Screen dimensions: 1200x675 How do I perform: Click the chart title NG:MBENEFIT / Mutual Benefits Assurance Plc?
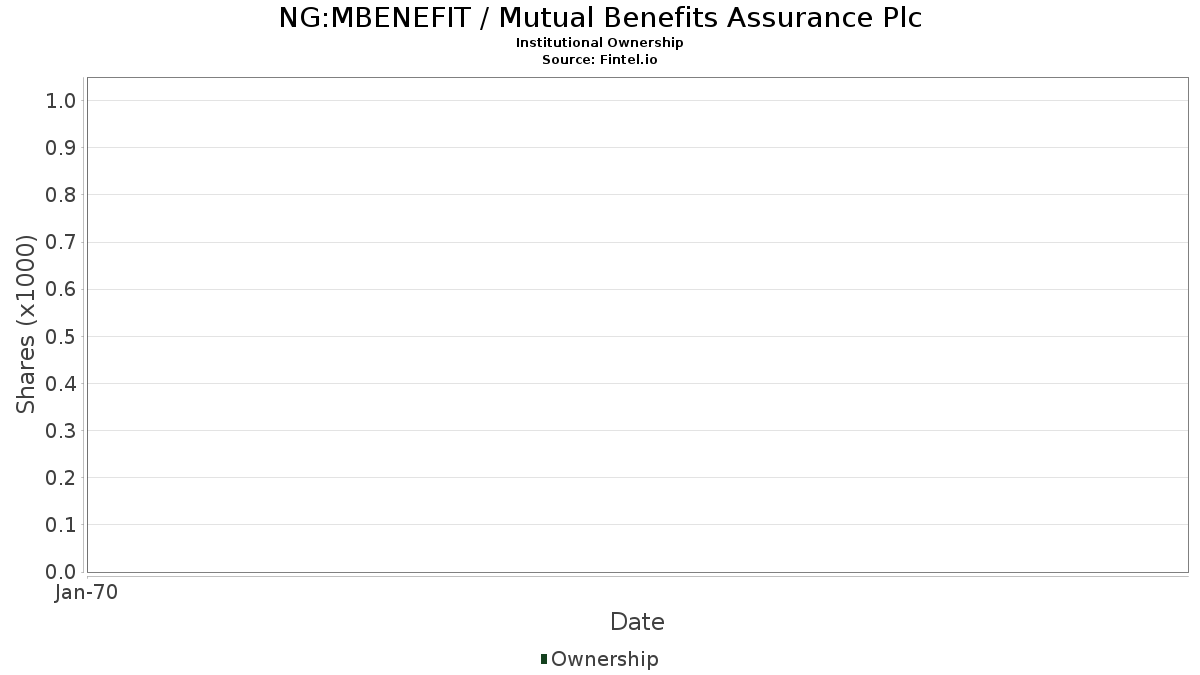[600, 18]
